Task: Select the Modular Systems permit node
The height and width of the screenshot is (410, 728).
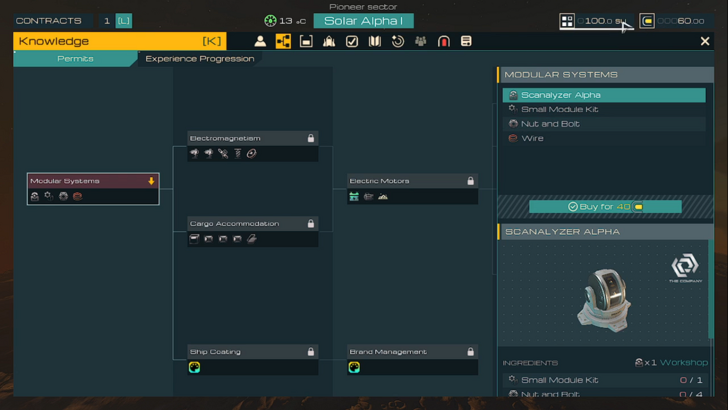Action: (93, 189)
